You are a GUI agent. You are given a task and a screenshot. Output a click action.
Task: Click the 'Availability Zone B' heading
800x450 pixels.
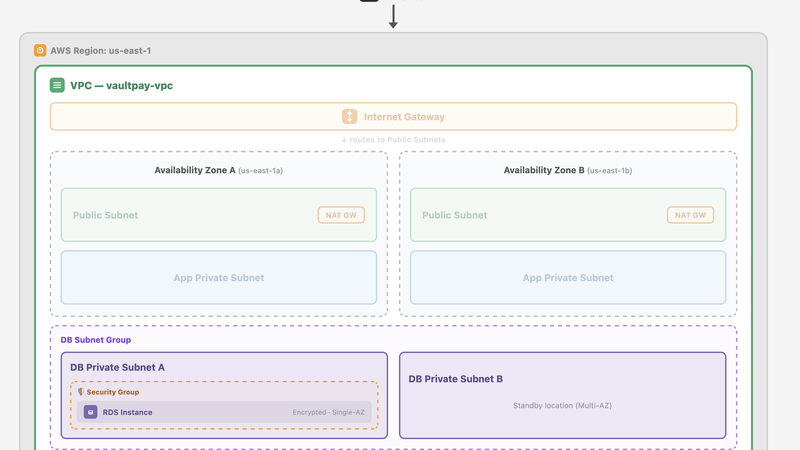click(544, 170)
